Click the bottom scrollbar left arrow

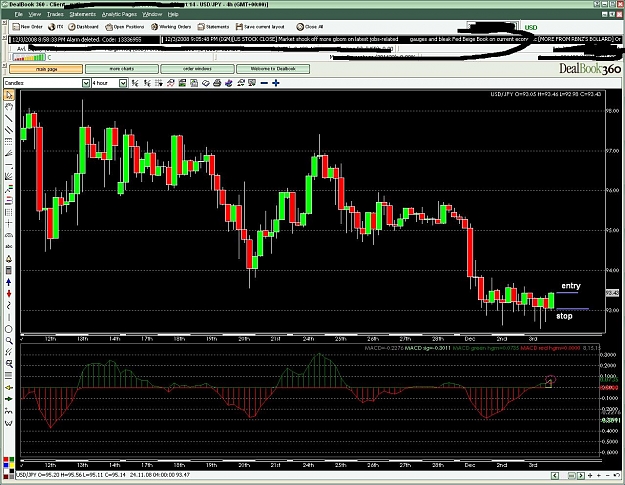554,475
